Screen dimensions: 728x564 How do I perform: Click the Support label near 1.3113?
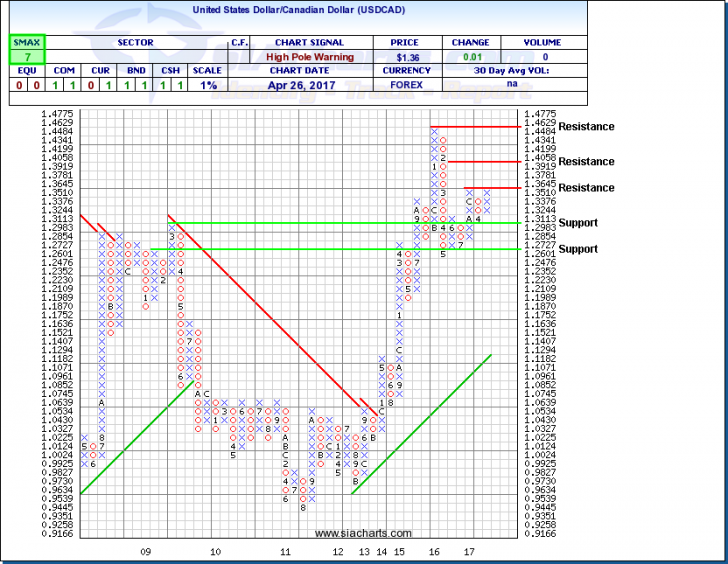tap(578, 222)
